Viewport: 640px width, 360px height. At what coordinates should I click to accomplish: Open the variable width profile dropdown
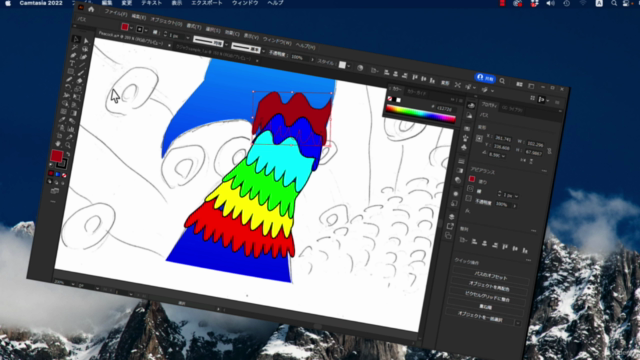pos(226,44)
